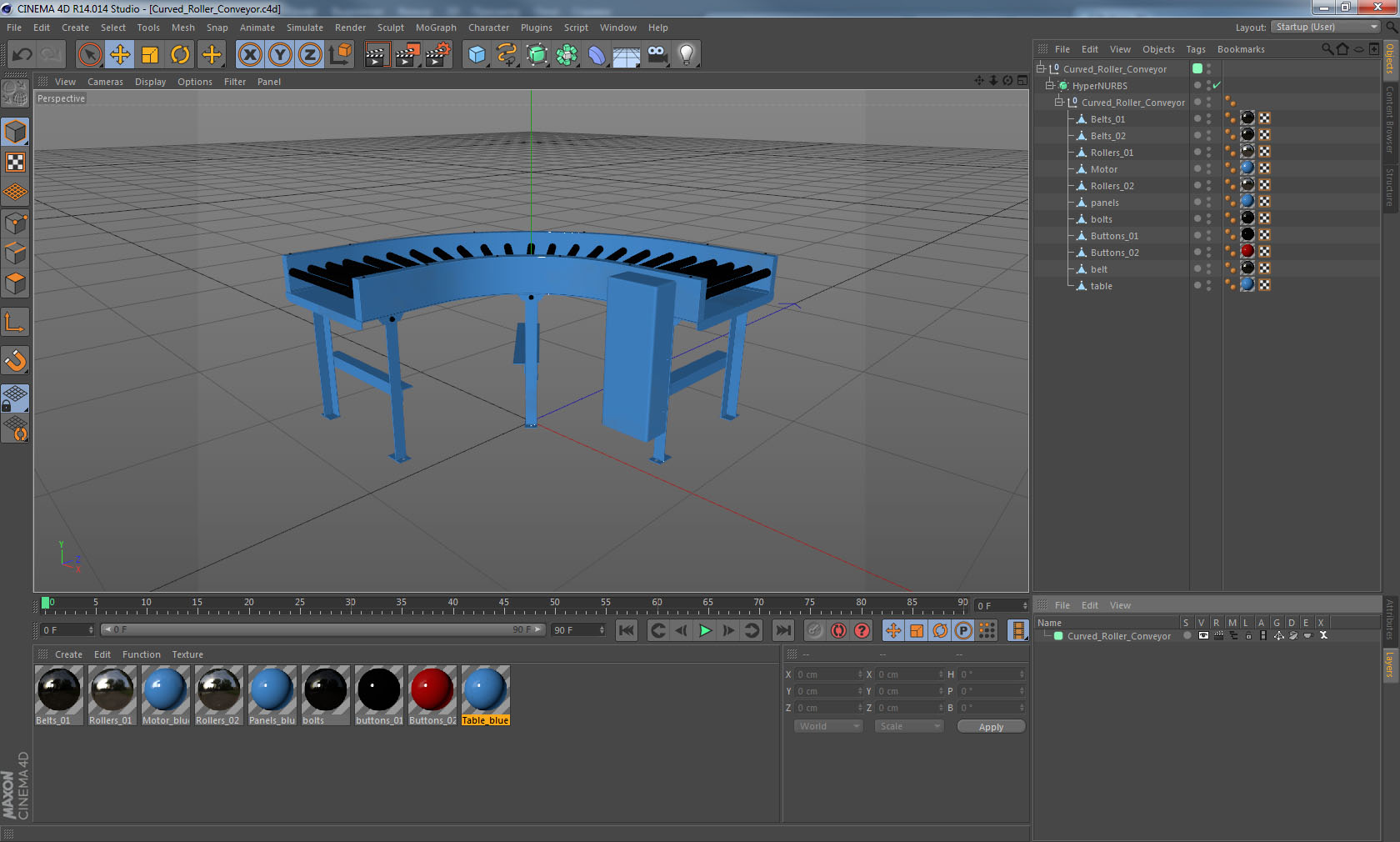Screen dimensions: 1400x842
Task: Click the coordinate system icon
Action: point(340,55)
